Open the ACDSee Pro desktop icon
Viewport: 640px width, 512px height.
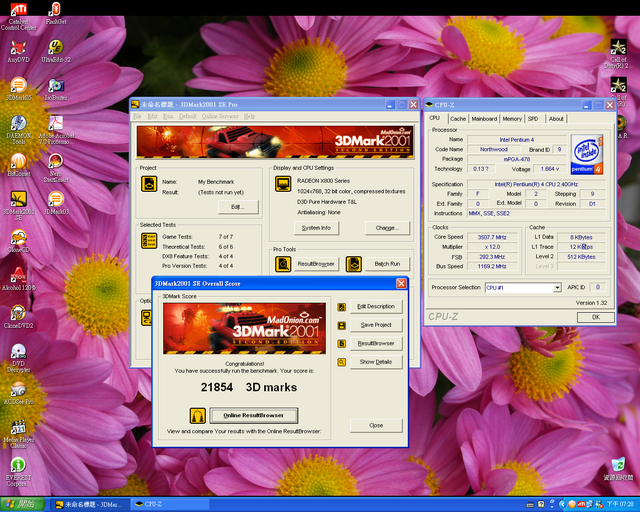pos(18,393)
